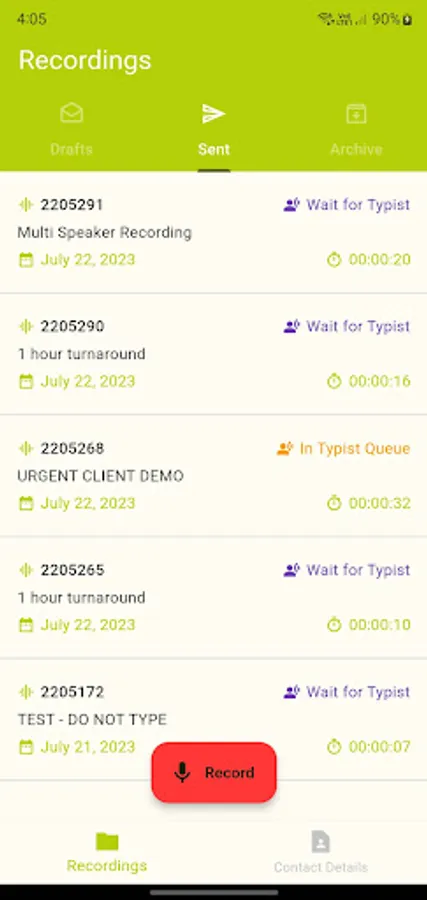Tap the battery indicator in status bar

tap(407, 20)
